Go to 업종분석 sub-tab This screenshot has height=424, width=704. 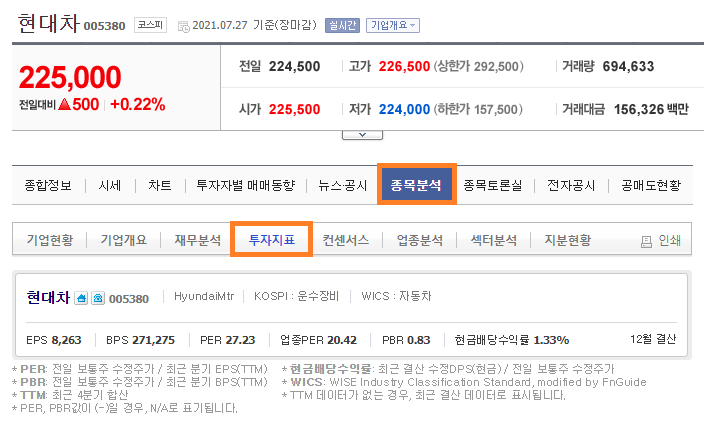click(x=420, y=240)
